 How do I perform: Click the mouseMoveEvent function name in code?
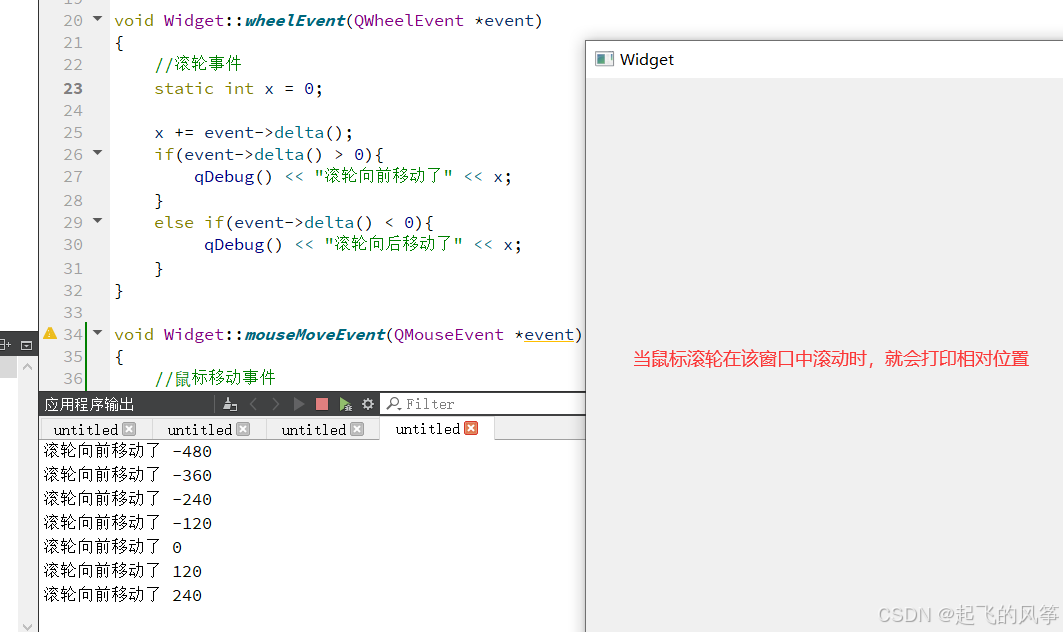click(x=315, y=334)
